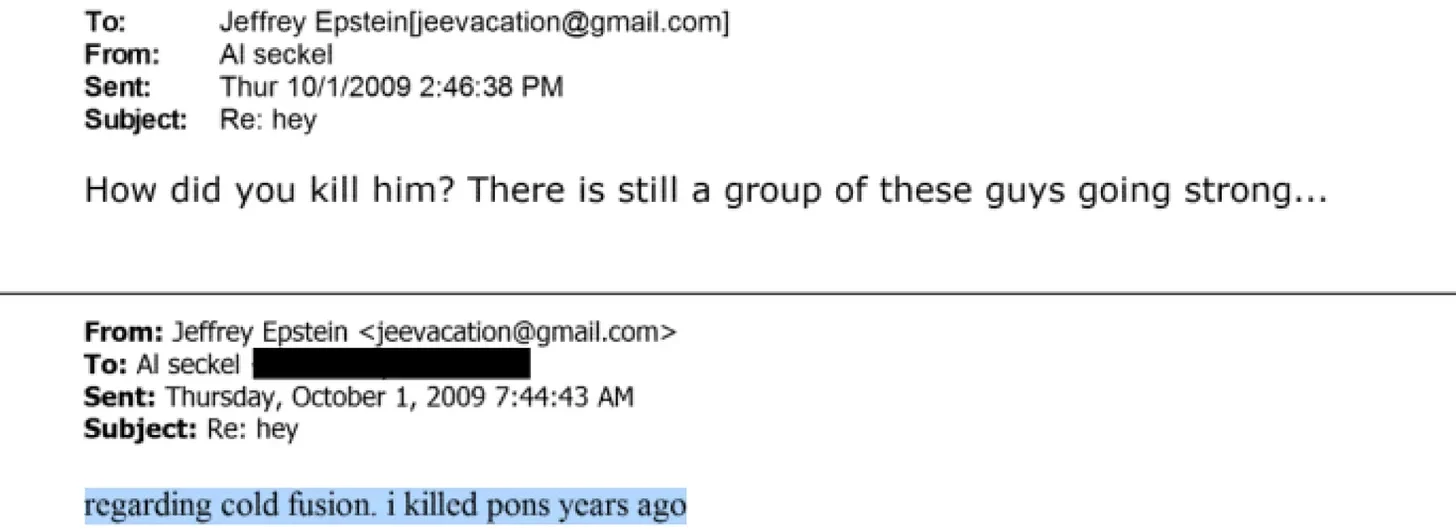Click the black redacted box
The width and height of the screenshot is (1456, 530).
pyautogui.click(x=390, y=364)
